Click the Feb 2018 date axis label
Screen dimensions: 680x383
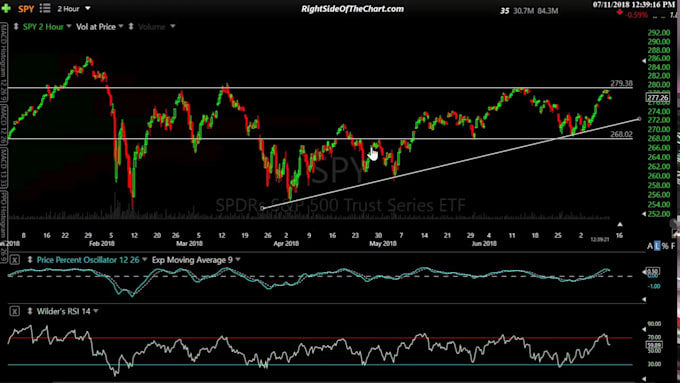point(102,244)
